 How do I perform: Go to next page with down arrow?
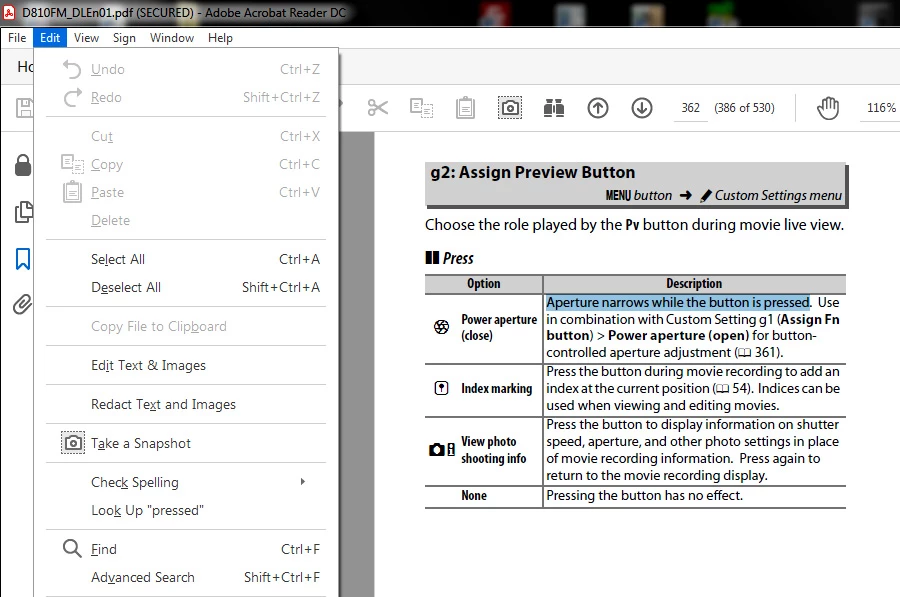coord(642,107)
